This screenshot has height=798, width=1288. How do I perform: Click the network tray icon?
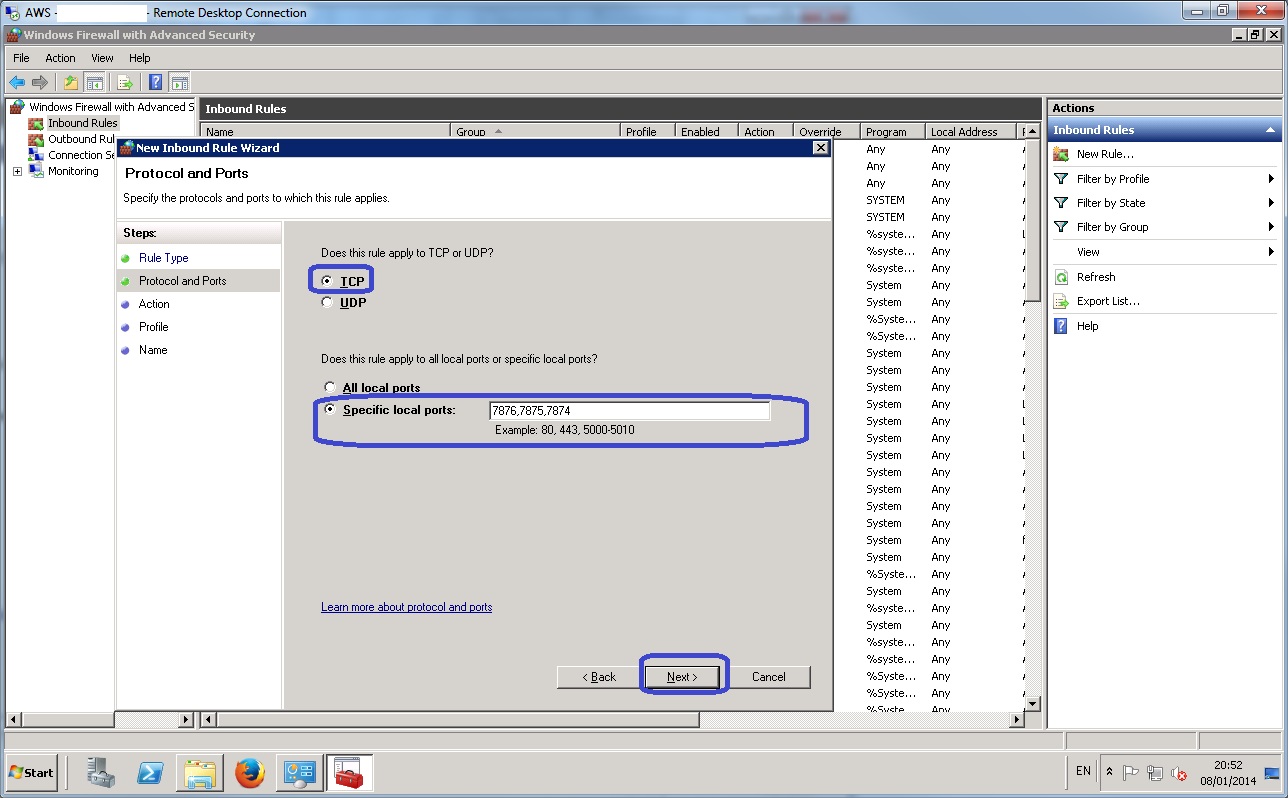click(x=1155, y=772)
